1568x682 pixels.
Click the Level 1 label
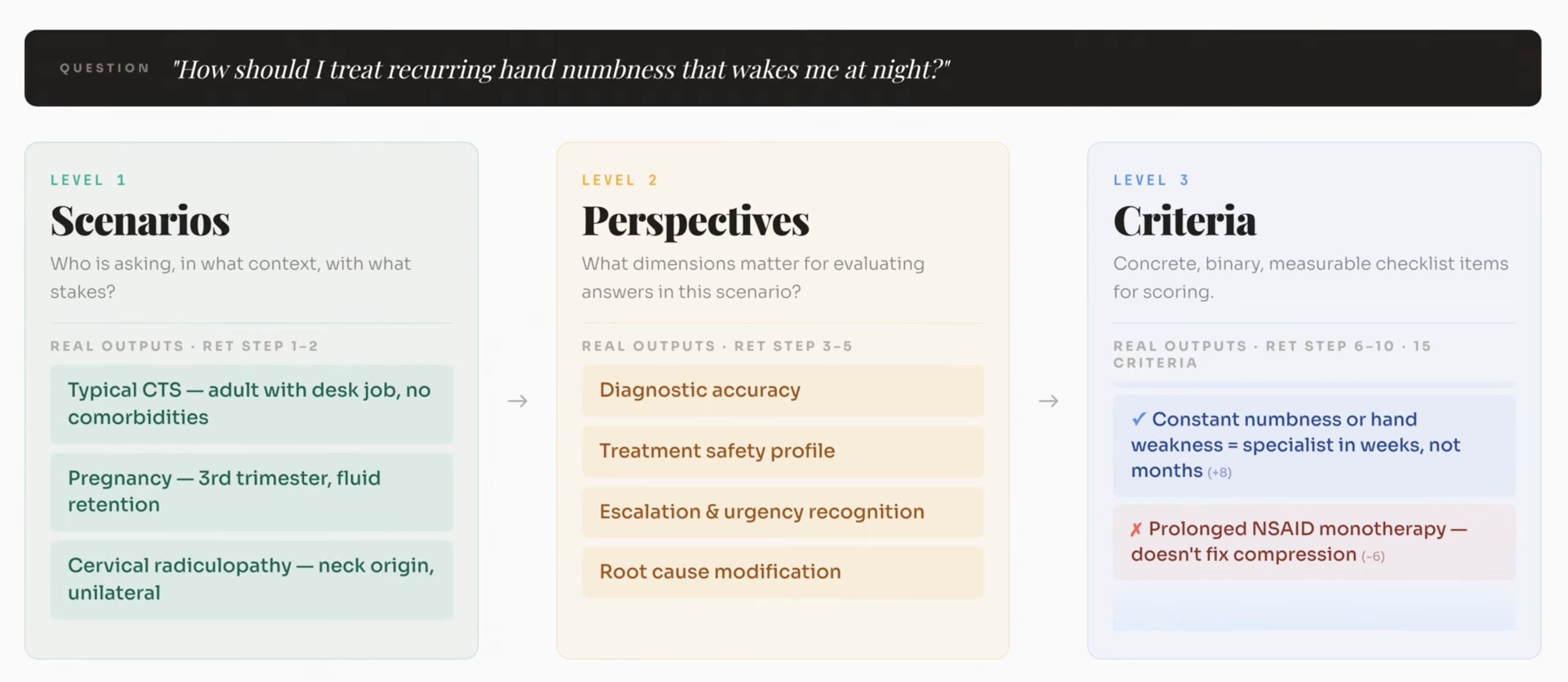[x=88, y=180]
